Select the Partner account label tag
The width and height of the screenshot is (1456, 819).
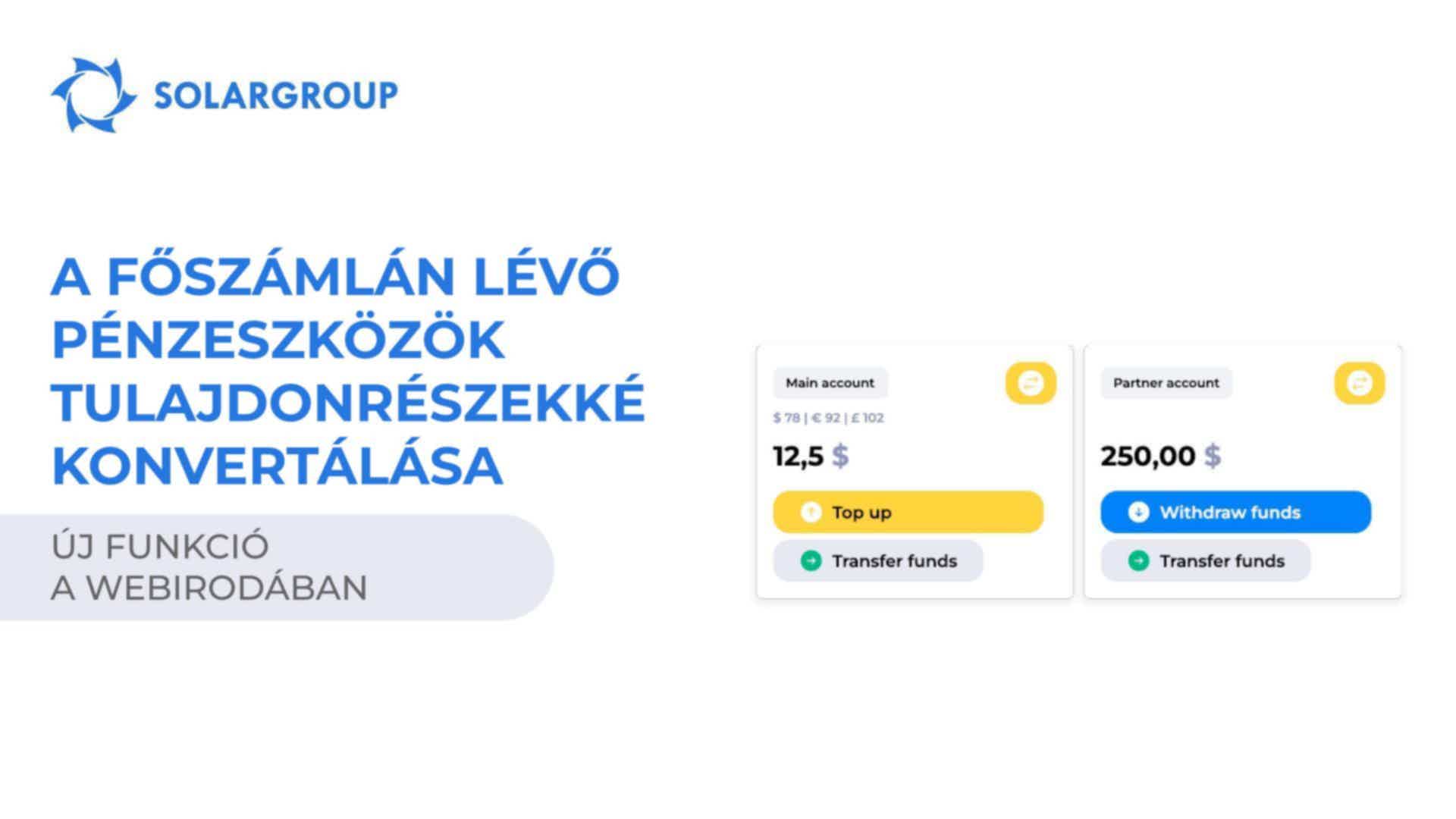(x=1166, y=383)
